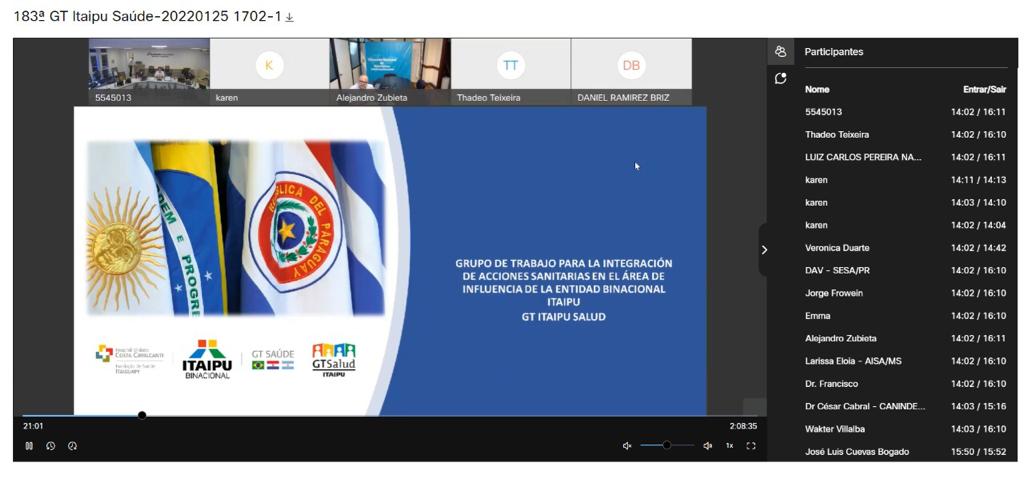Select karen row with 14:11 / 14:13
Image resolution: width=1024 pixels, height=491 pixels.
coord(905,180)
